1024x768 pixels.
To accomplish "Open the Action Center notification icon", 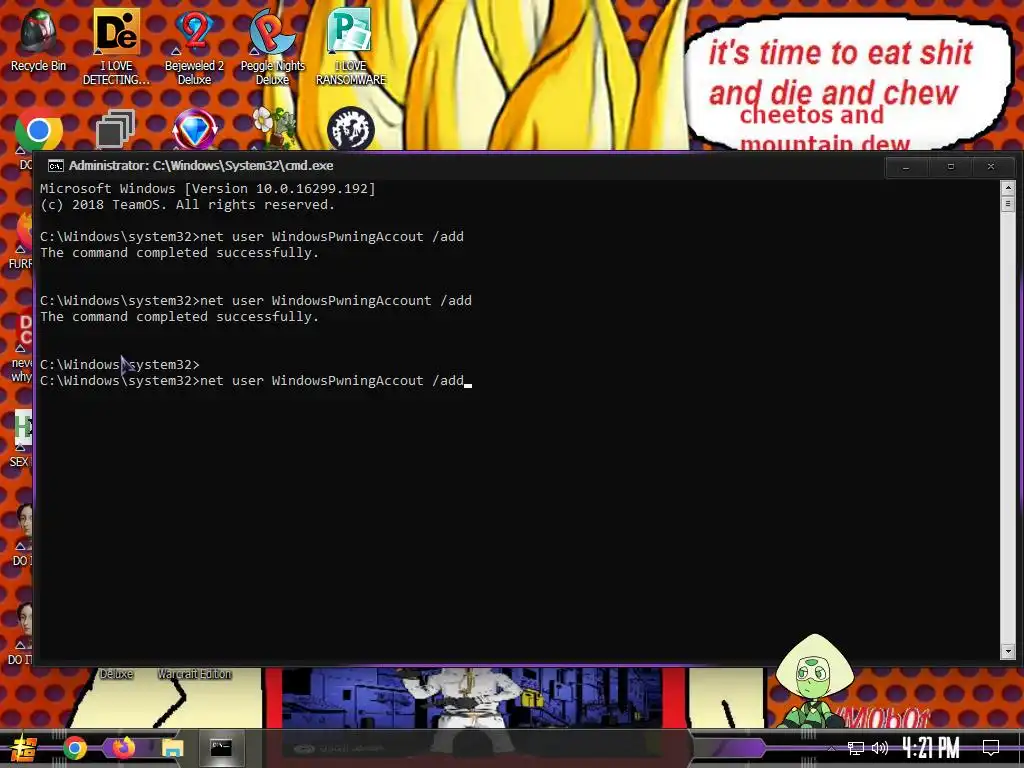I will pos(991,748).
